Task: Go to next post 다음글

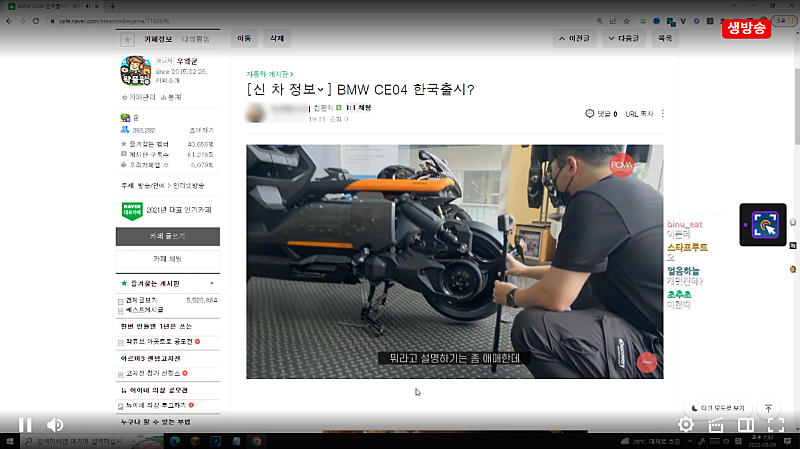Action: pyautogui.click(x=623, y=38)
